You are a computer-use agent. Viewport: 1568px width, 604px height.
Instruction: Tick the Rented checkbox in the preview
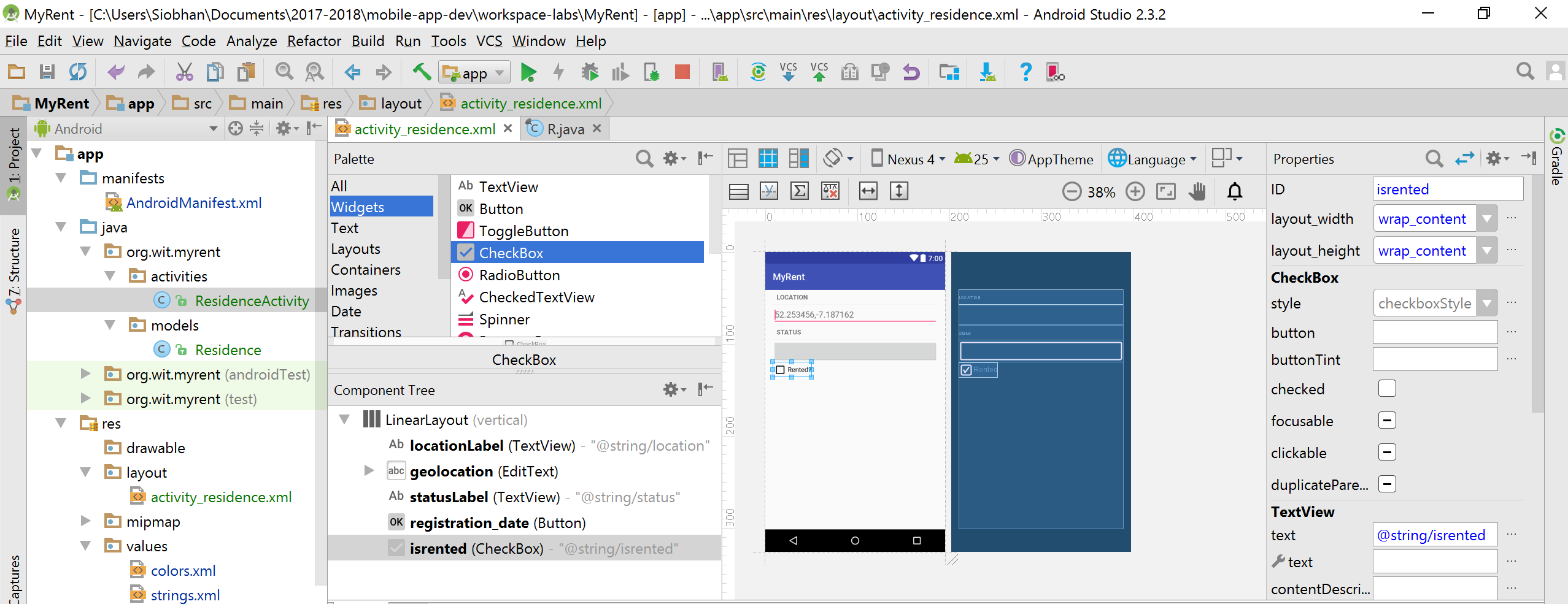point(780,369)
